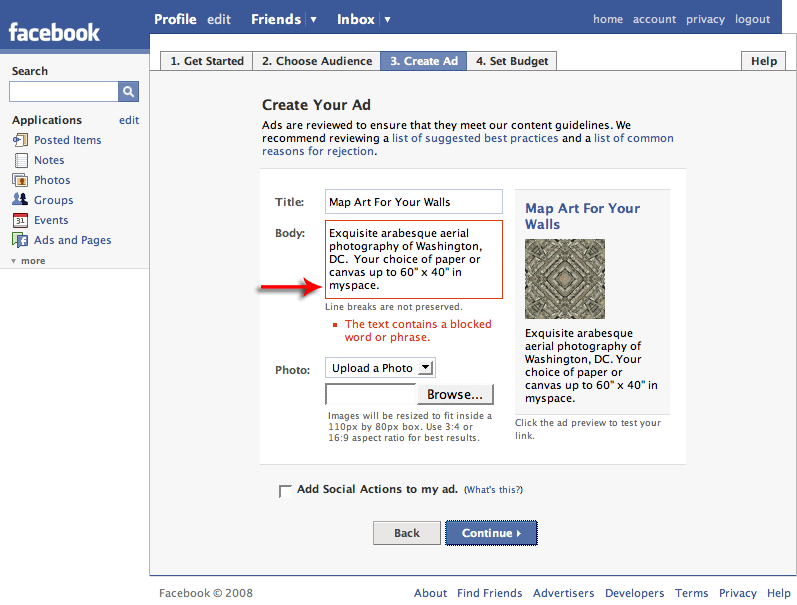797x605 pixels.
Task: Open Groups link in sidebar
Action: coord(53,200)
